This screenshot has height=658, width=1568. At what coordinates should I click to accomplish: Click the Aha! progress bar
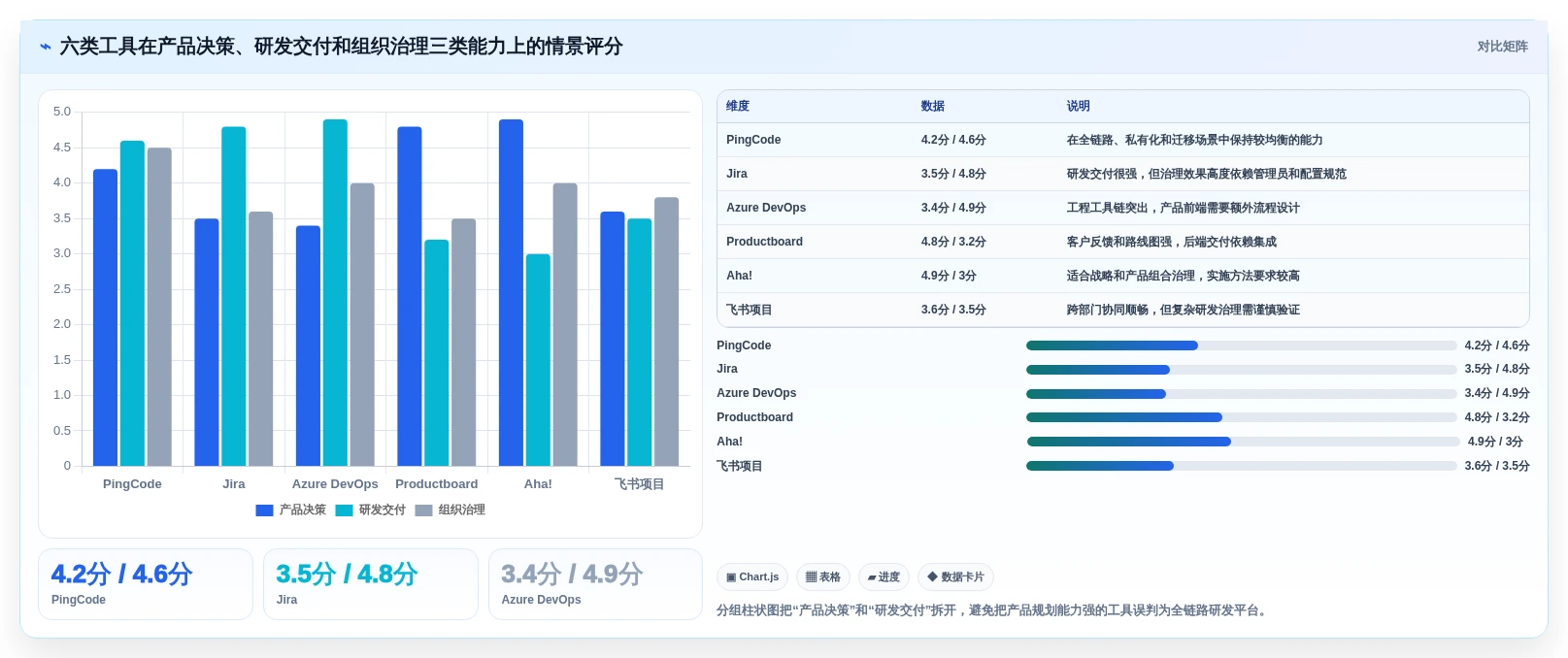click(1243, 443)
